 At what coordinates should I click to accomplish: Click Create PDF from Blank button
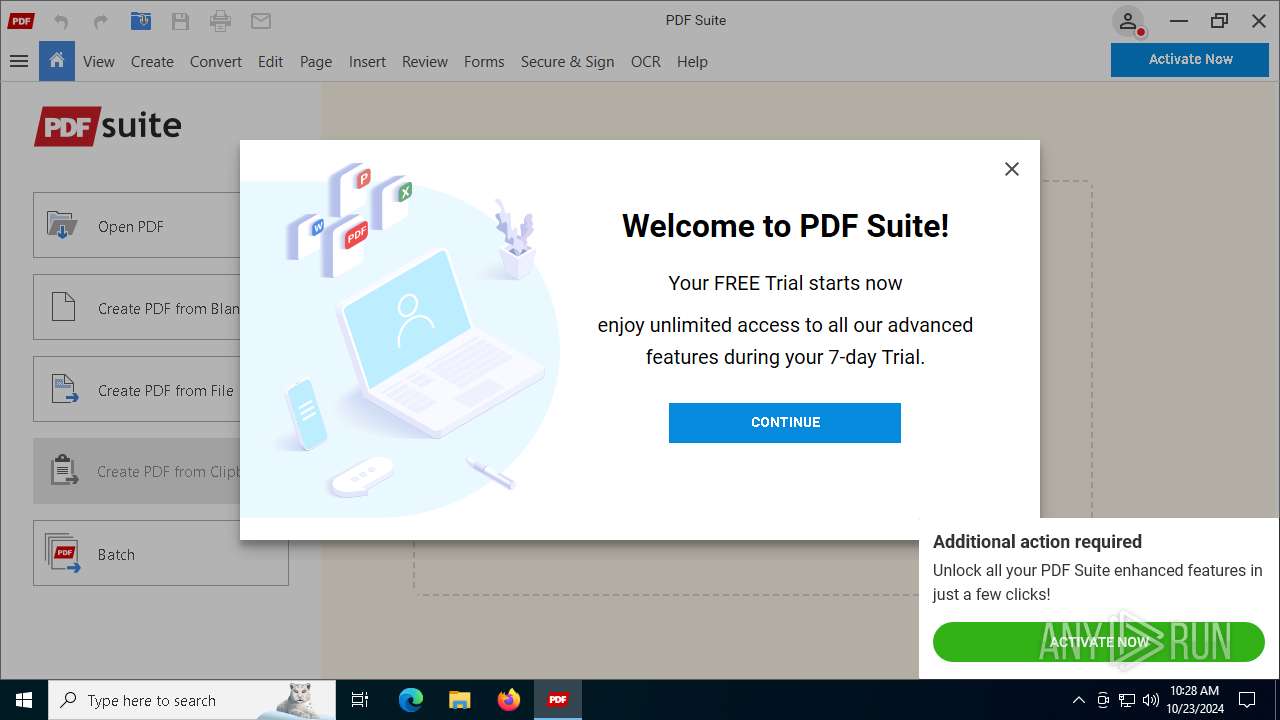click(x=137, y=308)
